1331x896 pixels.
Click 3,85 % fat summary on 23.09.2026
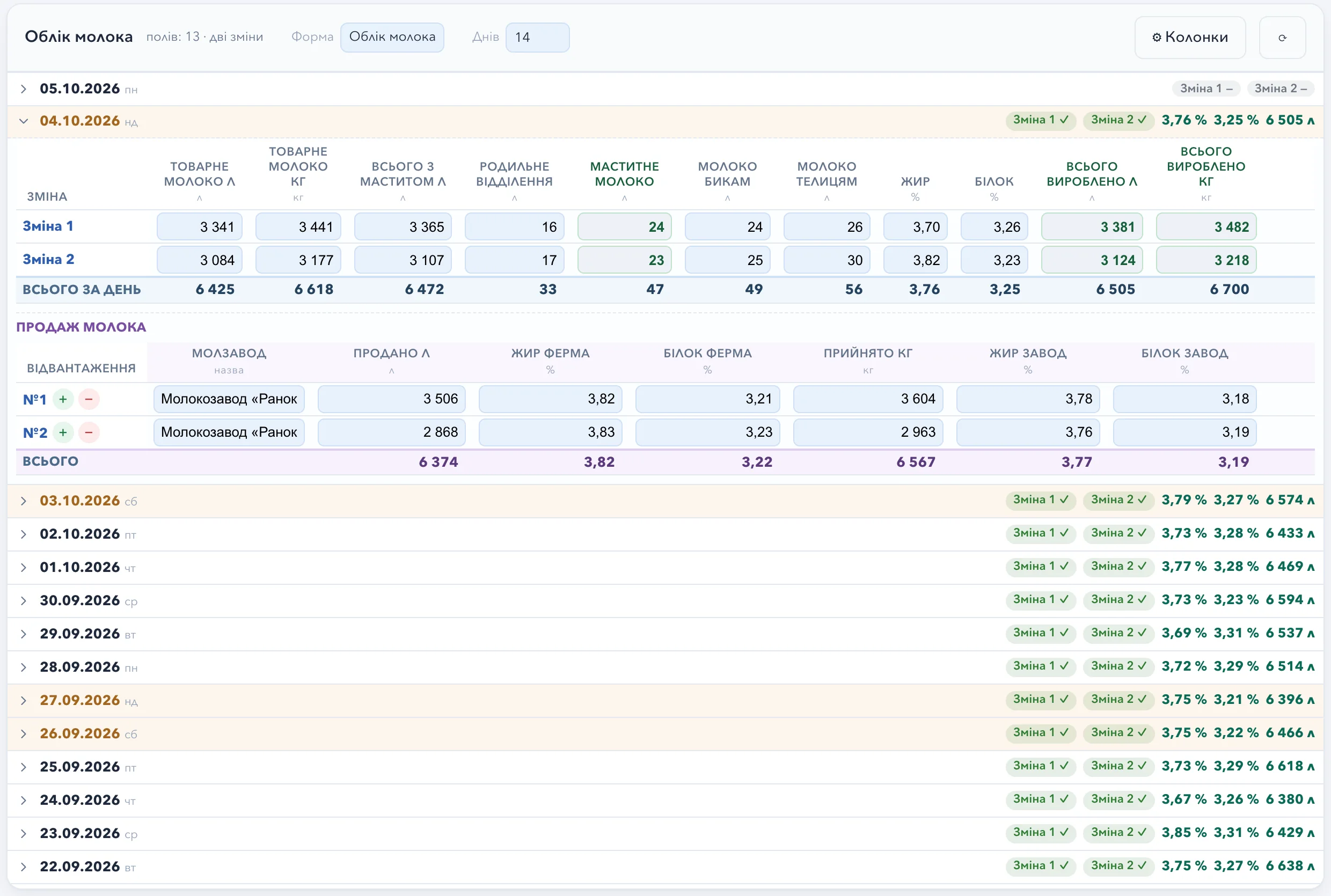click(1184, 833)
